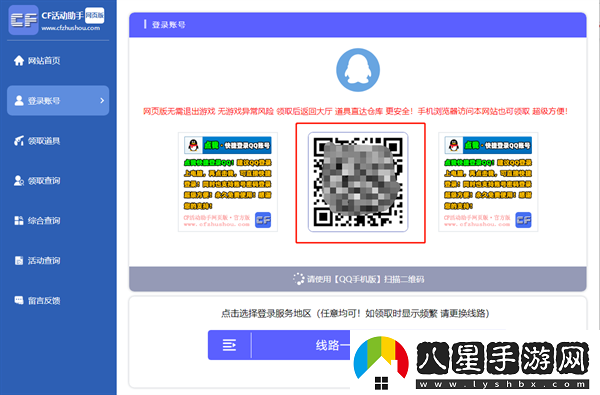Click the document icon beside 活动查询

19,261
